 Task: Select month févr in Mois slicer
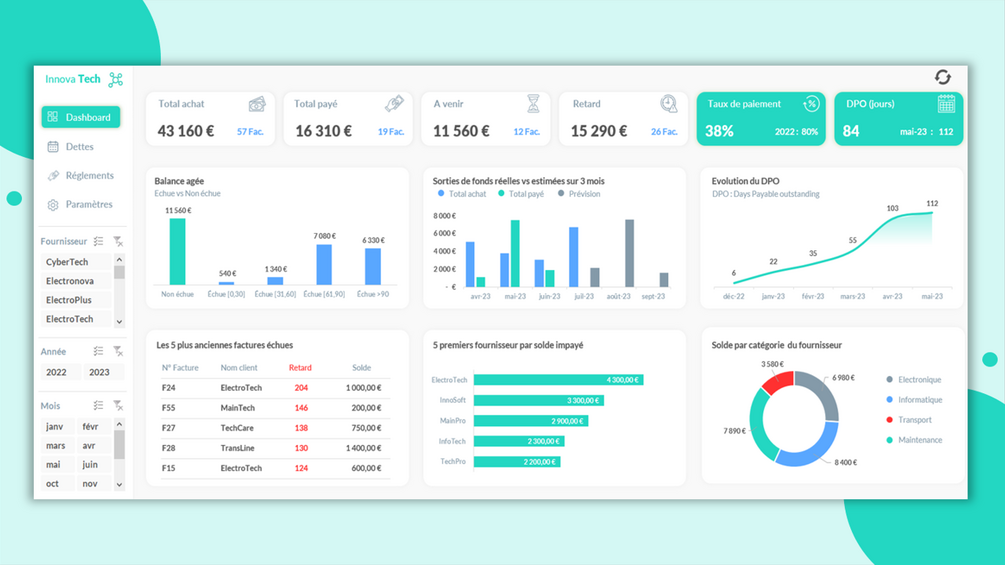94,427
